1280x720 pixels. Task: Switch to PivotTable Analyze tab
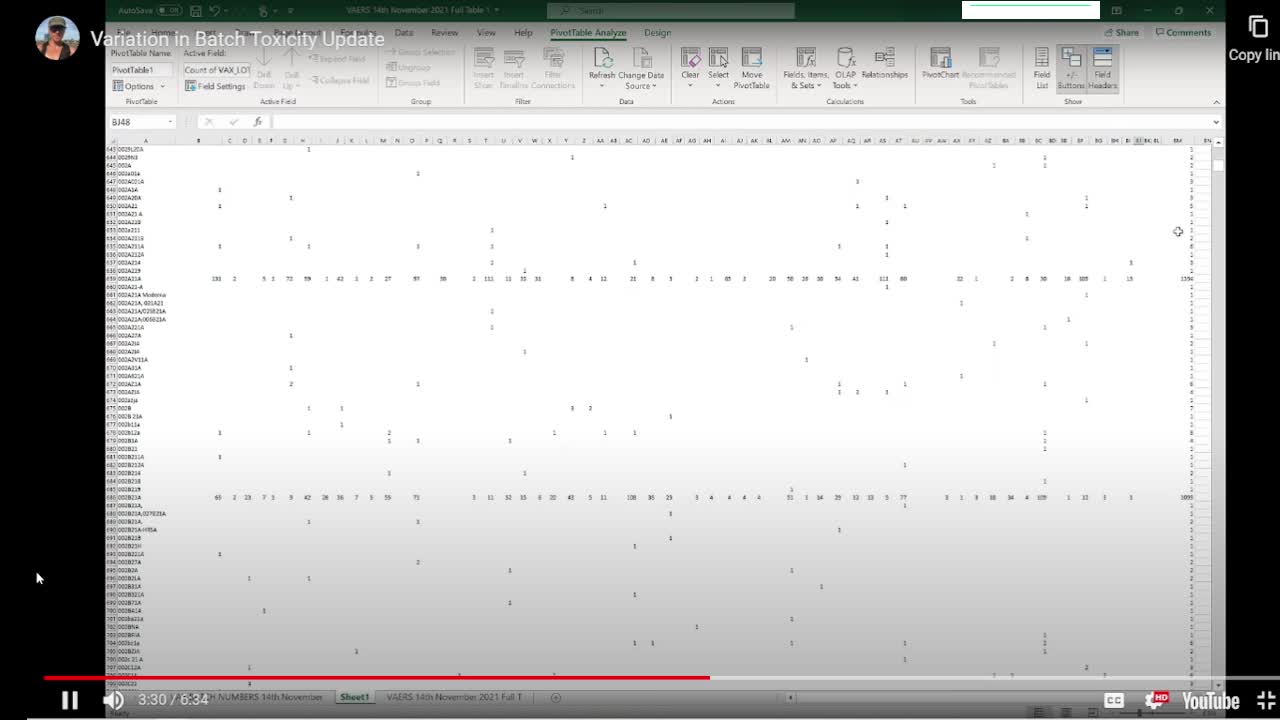[588, 32]
